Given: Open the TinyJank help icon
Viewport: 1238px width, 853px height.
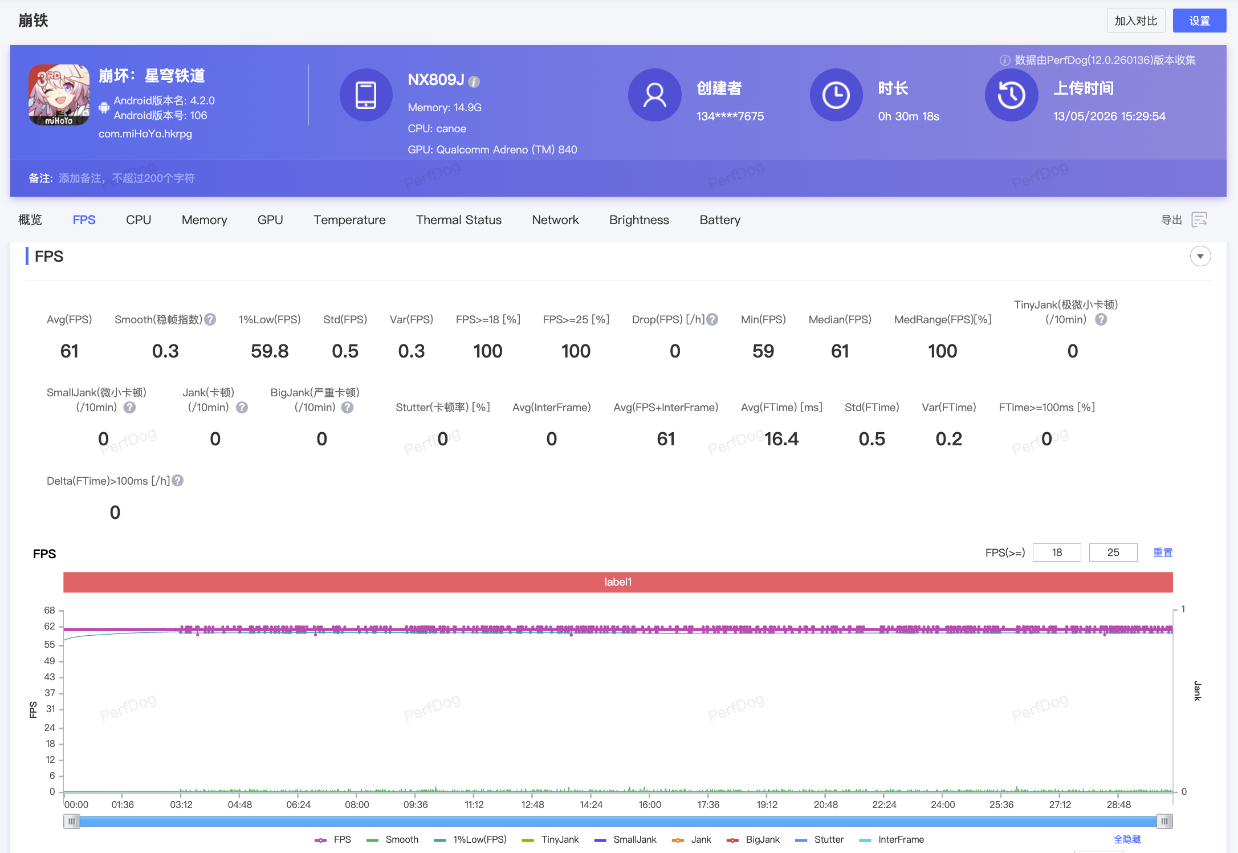Looking at the screenshot, I should point(1101,319).
